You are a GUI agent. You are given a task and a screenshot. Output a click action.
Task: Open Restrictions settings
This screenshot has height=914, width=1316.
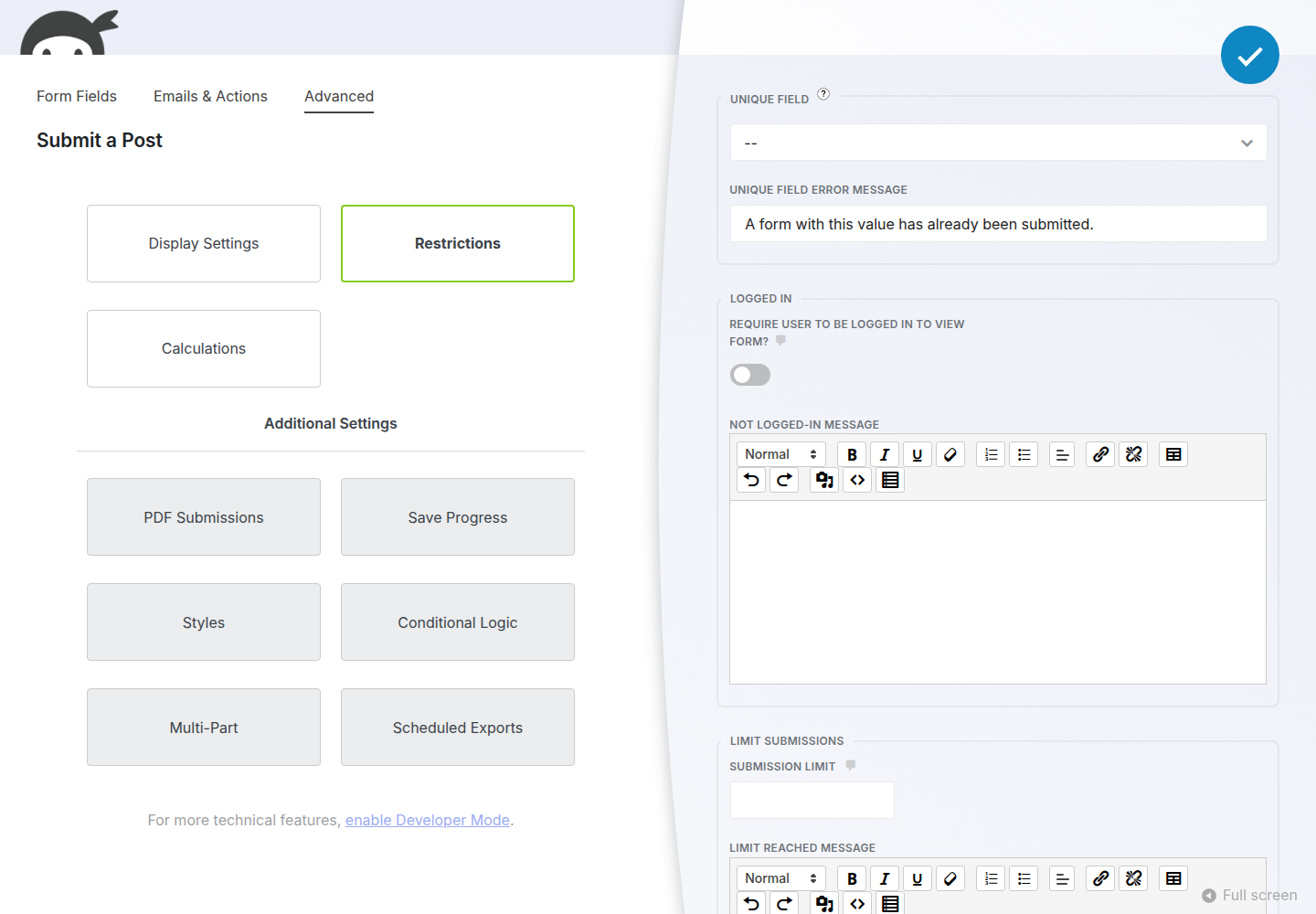[x=458, y=243]
